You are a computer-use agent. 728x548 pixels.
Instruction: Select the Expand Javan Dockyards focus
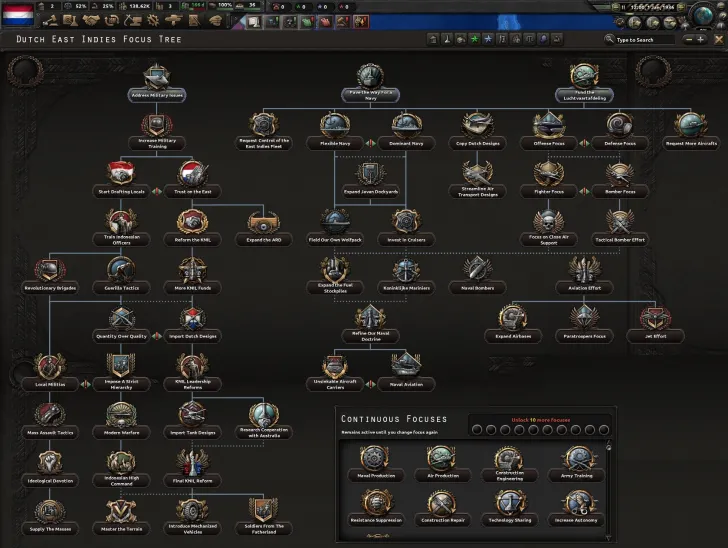[371, 176]
